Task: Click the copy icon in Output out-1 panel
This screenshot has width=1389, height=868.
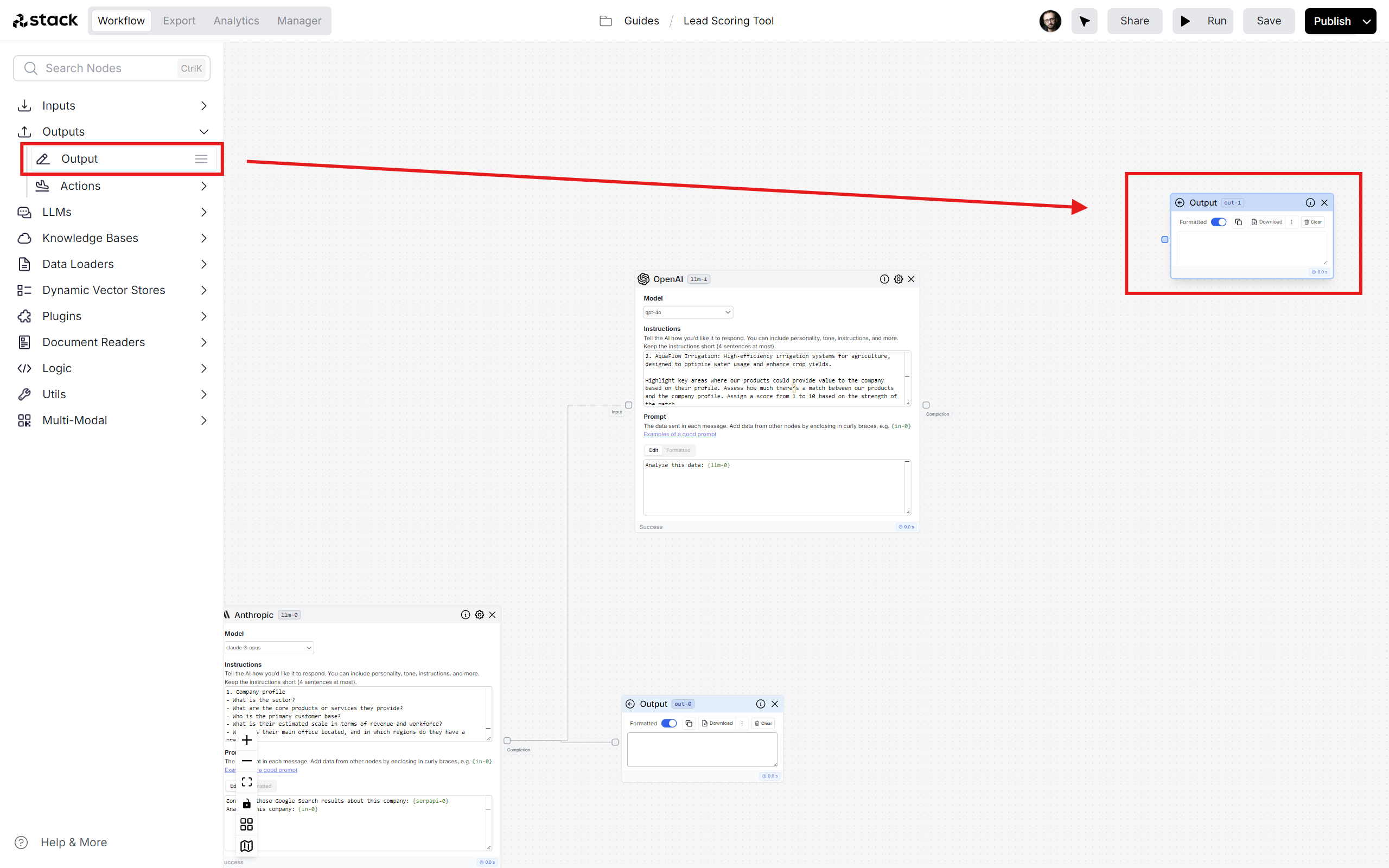Action: tap(1238, 221)
